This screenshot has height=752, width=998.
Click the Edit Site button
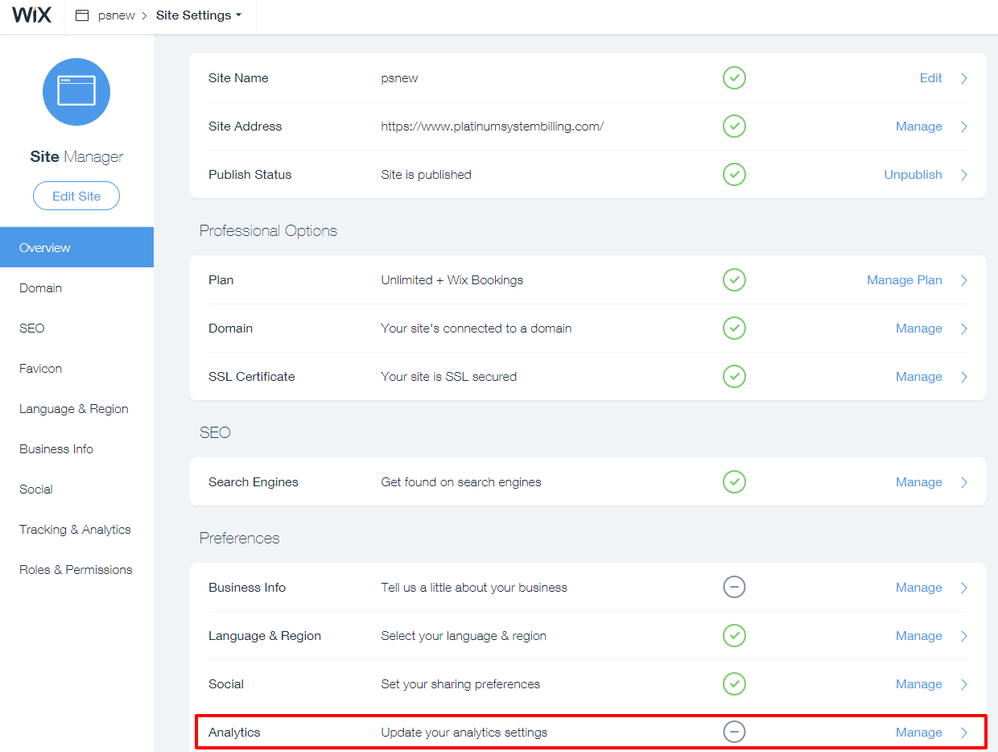(76, 195)
